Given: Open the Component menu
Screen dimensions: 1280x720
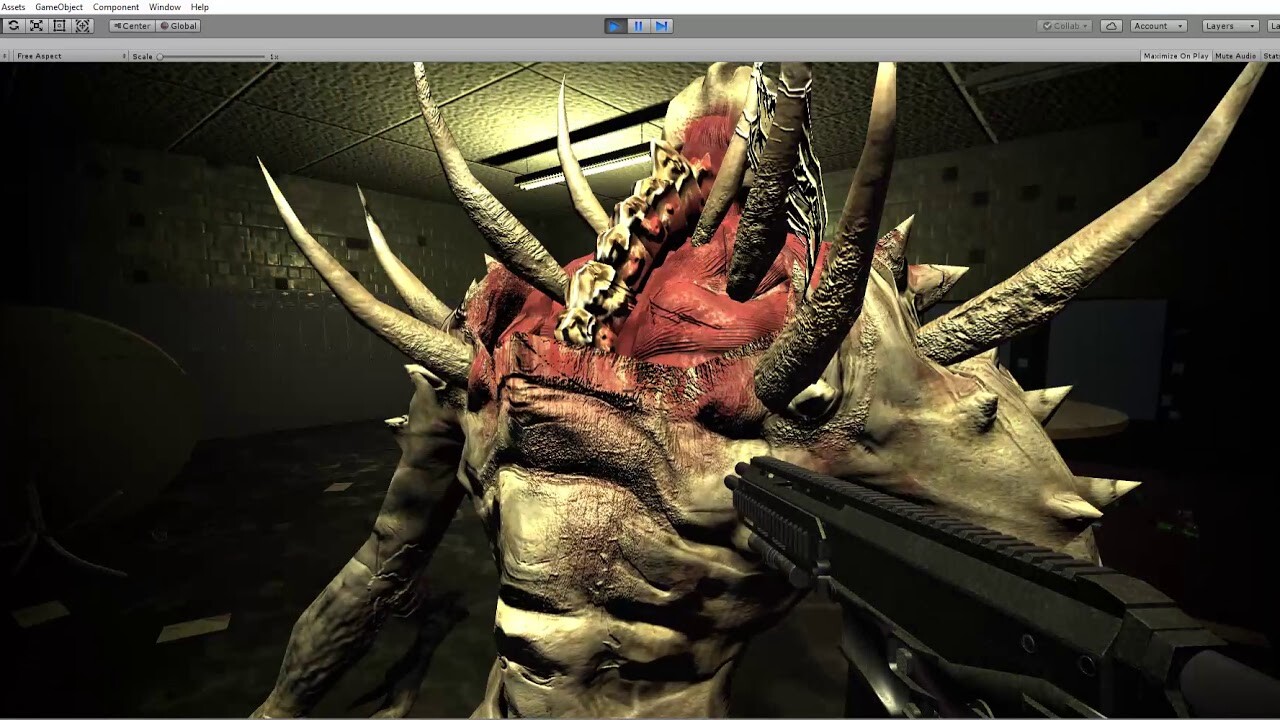Looking at the screenshot, I should (x=116, y=7).
